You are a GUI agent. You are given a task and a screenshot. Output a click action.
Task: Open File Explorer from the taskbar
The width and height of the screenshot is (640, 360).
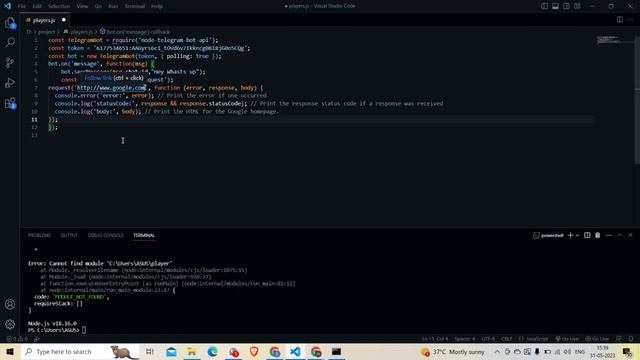click(x=192, y=351)
